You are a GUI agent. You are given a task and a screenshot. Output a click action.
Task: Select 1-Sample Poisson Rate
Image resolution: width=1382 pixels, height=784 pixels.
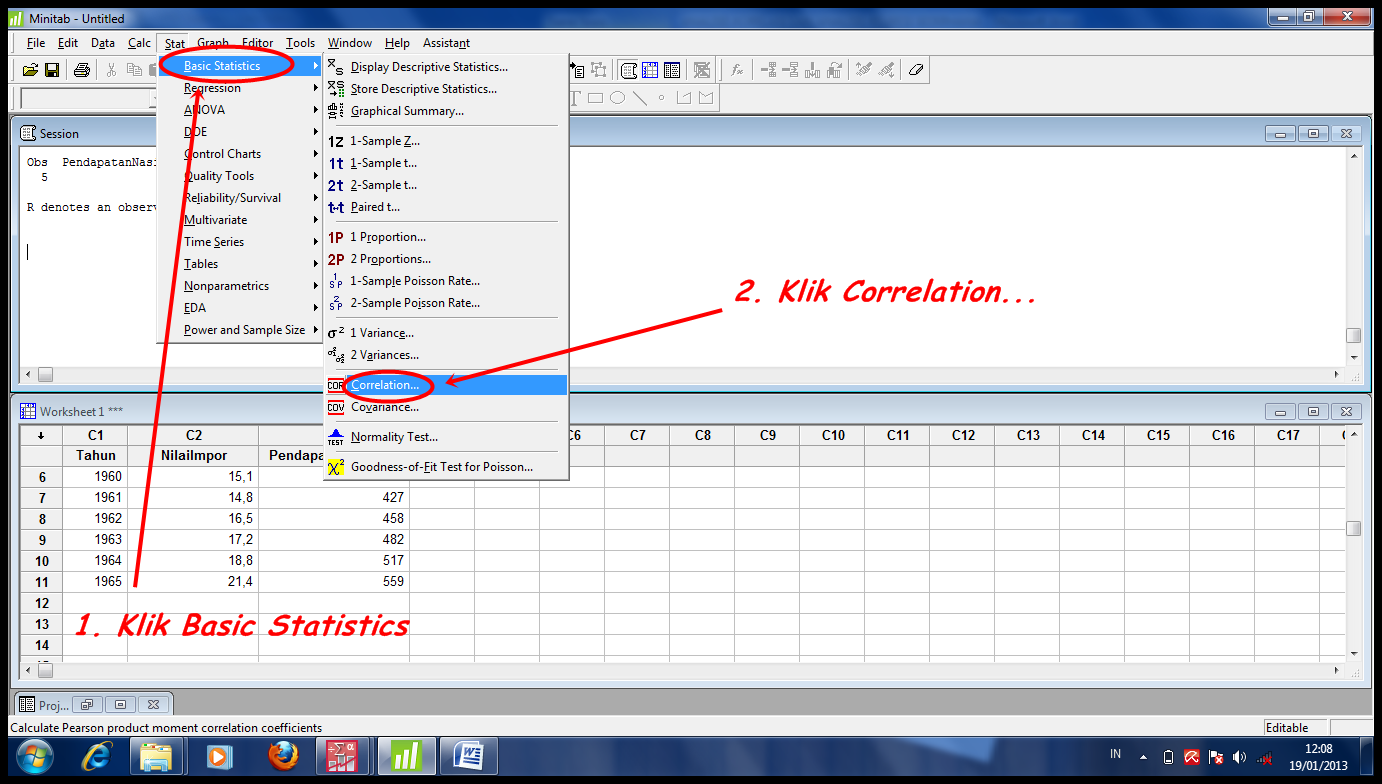pos(446,281)
